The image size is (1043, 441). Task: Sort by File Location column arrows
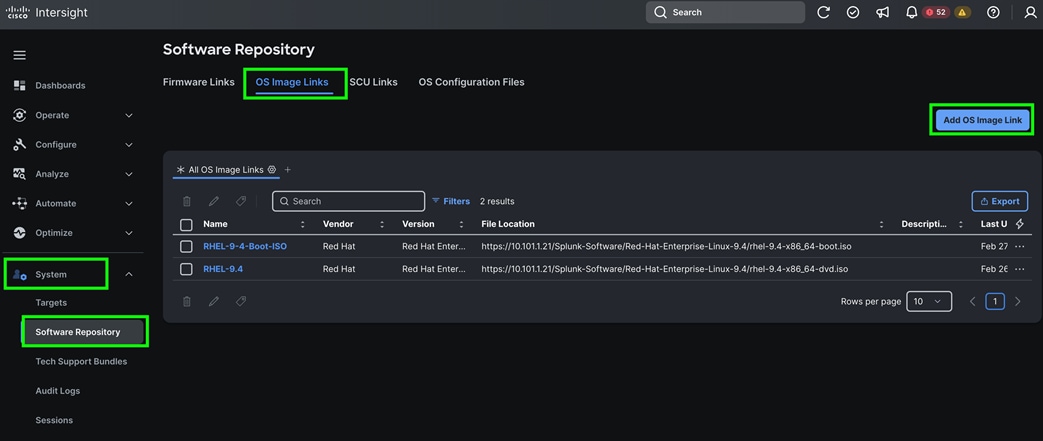(x=881, y=224)
